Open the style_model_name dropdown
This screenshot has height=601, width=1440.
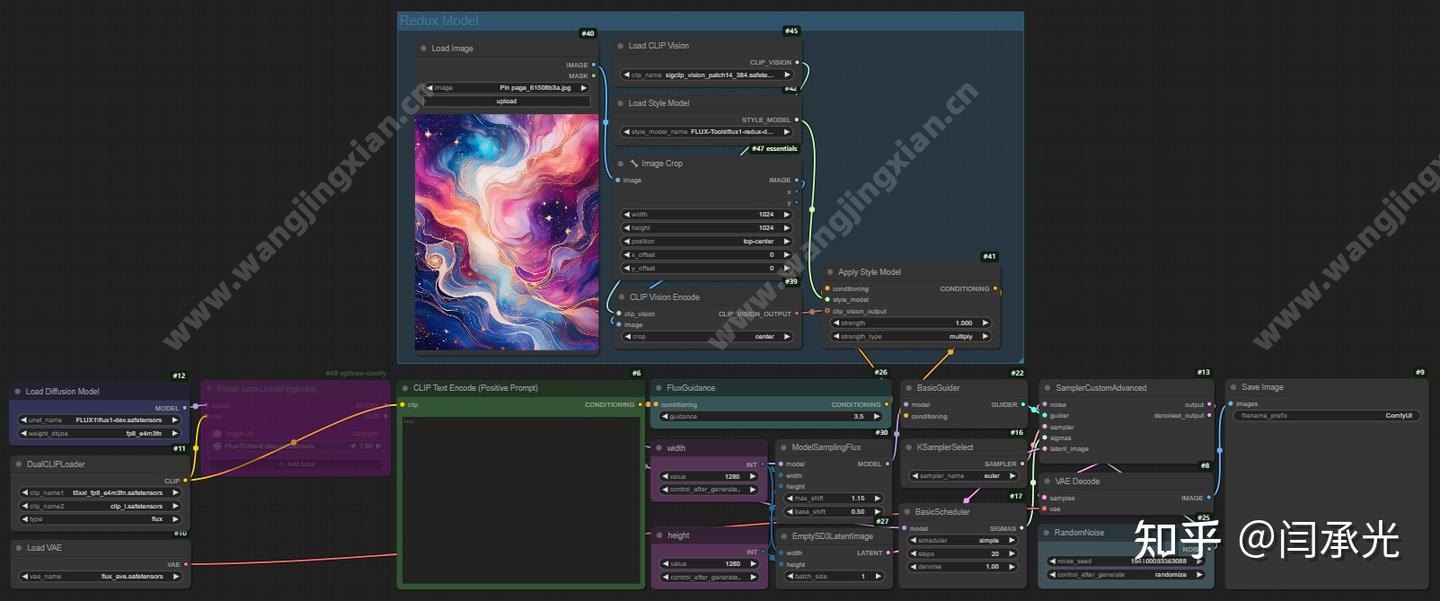pyautogui.click(x=708, y=132)
